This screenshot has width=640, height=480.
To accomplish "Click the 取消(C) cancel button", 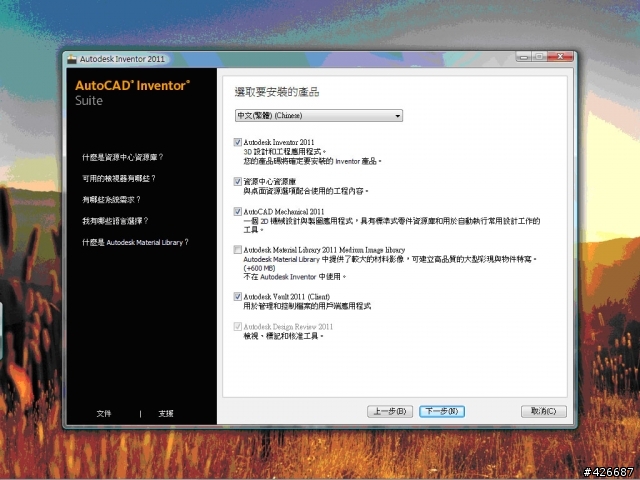I will (x=544, y=411).
